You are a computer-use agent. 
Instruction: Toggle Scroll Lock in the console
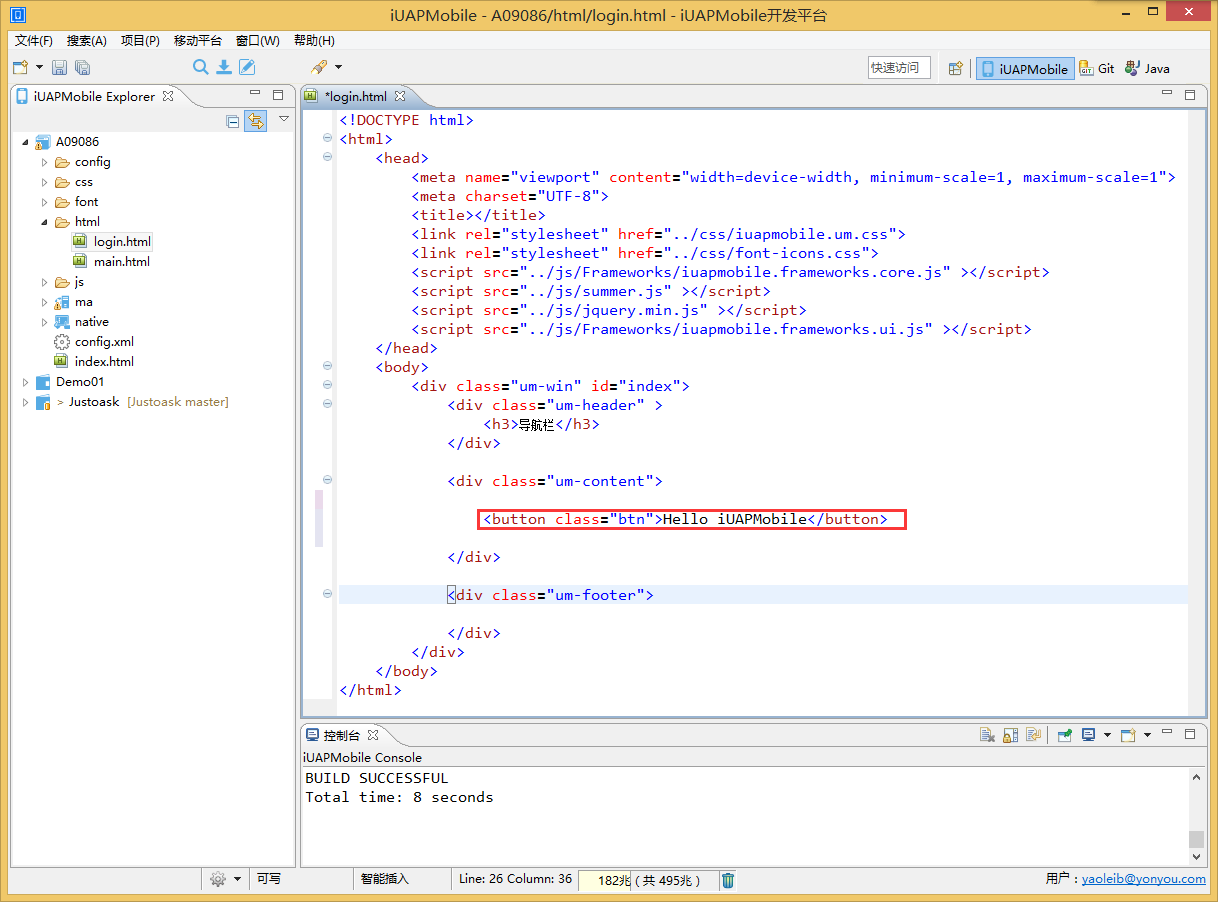click(1011, 735)
